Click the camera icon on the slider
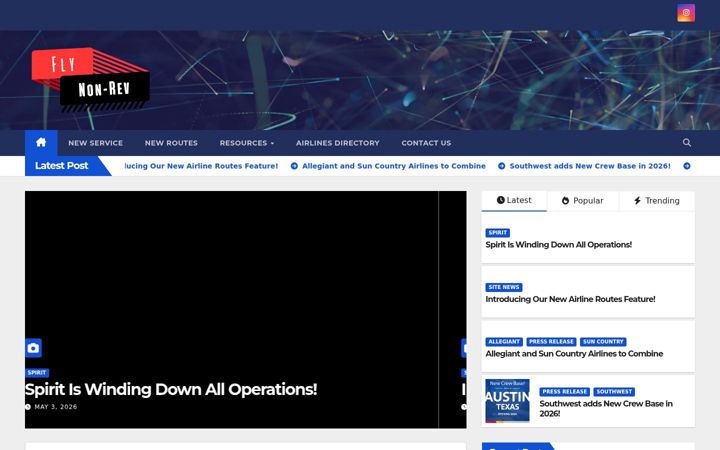Screen dimensions: 720x450 33,348
